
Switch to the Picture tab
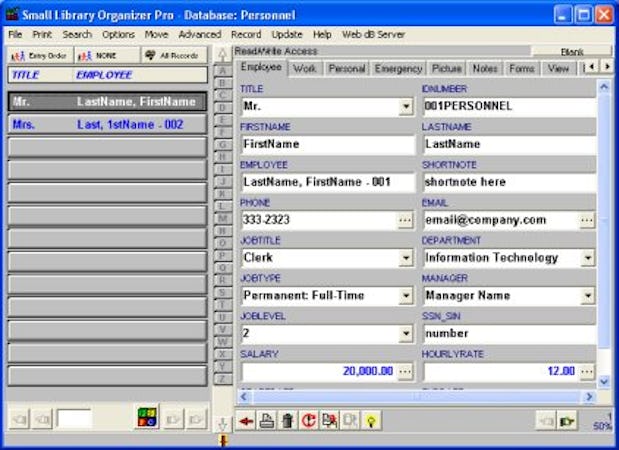446,69
